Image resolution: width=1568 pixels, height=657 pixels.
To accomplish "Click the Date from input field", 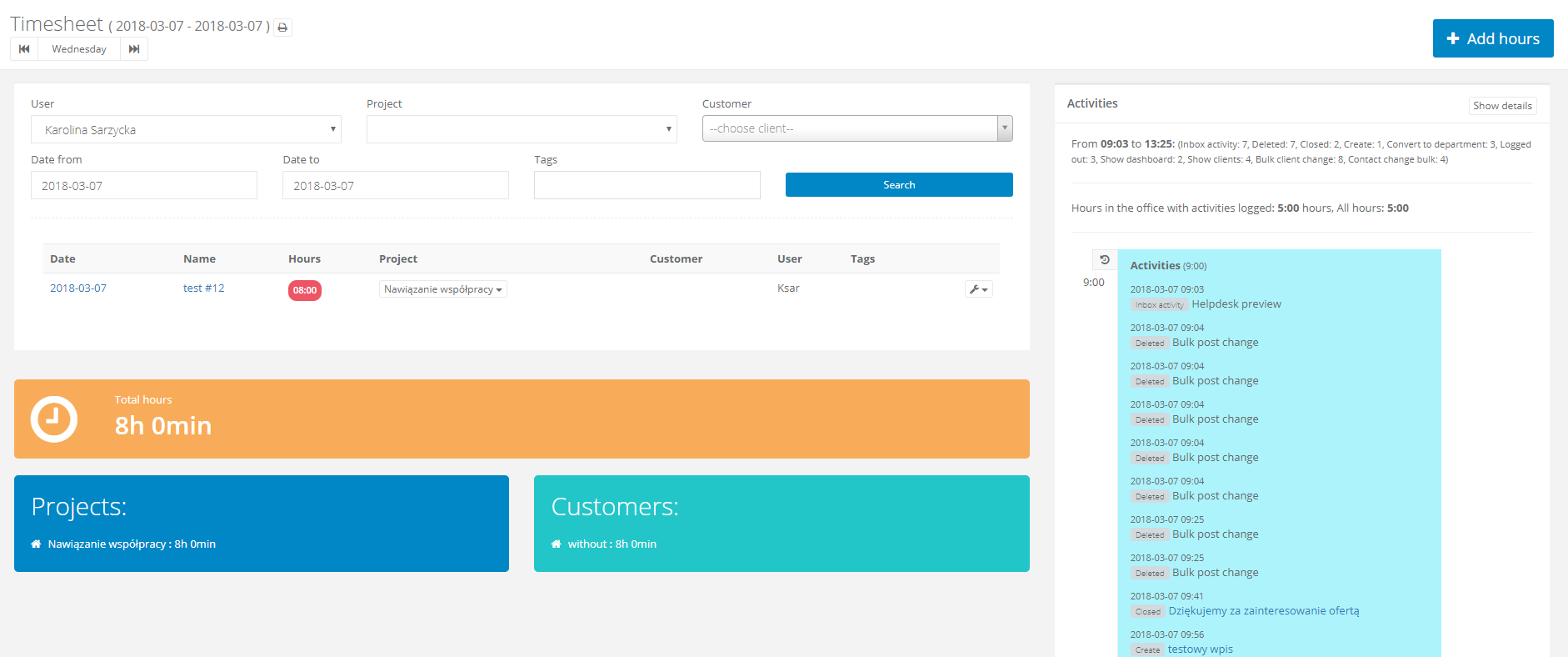I will [x=144, y=186].
